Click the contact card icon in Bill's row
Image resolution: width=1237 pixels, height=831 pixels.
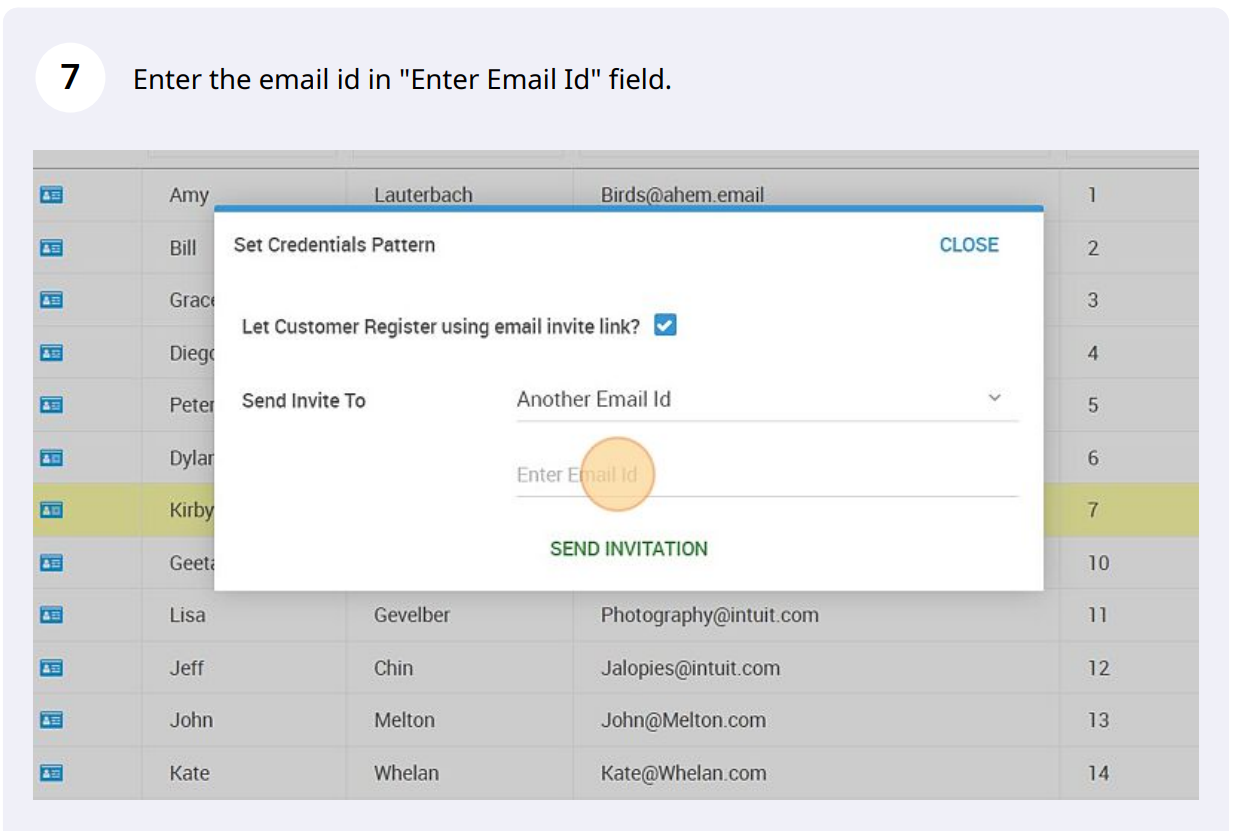coord(51,248)
